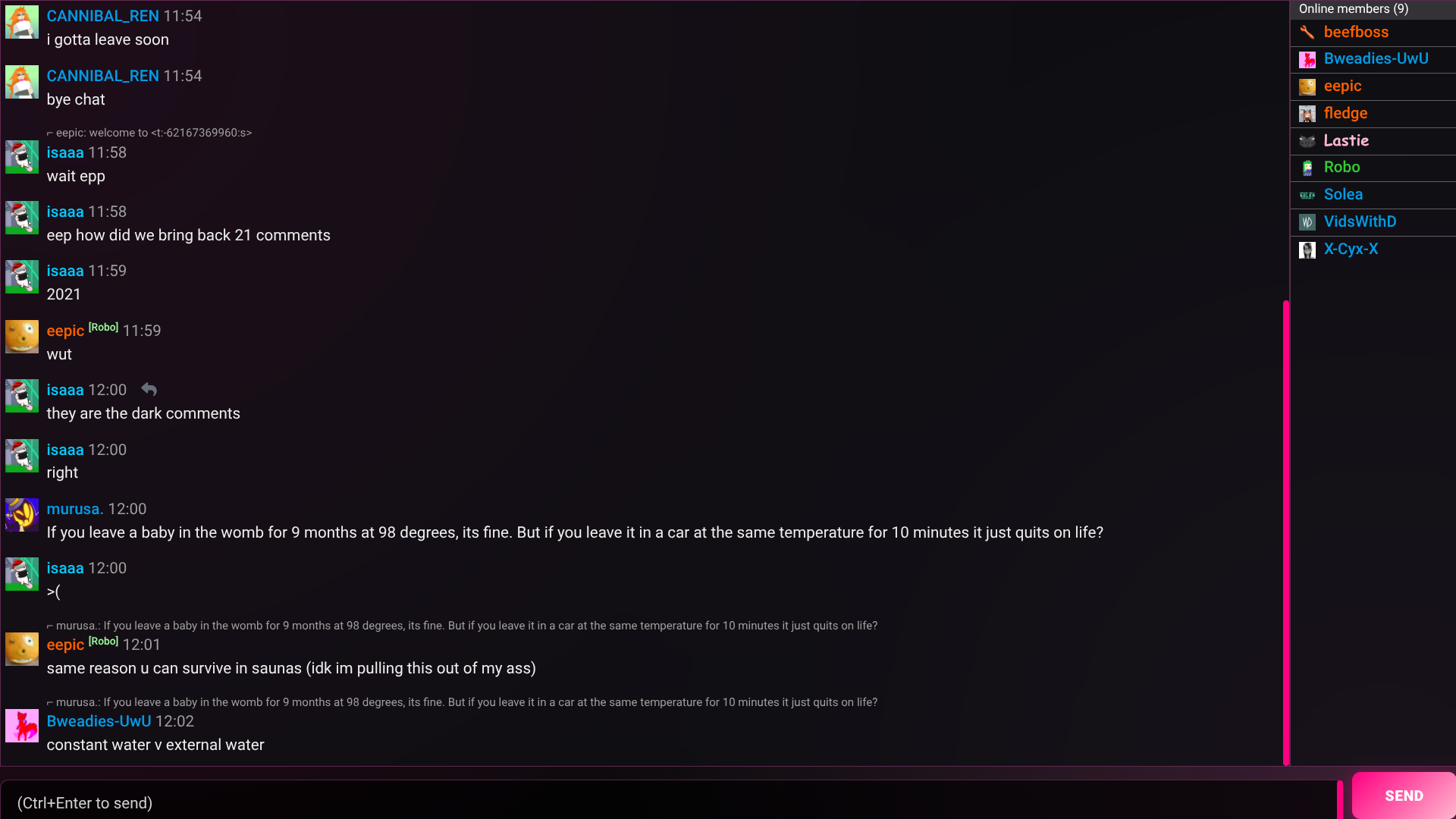1456x819 pixels.
Task: Click Lastie's cat avatar in the members list
Action: [1307, 141]
